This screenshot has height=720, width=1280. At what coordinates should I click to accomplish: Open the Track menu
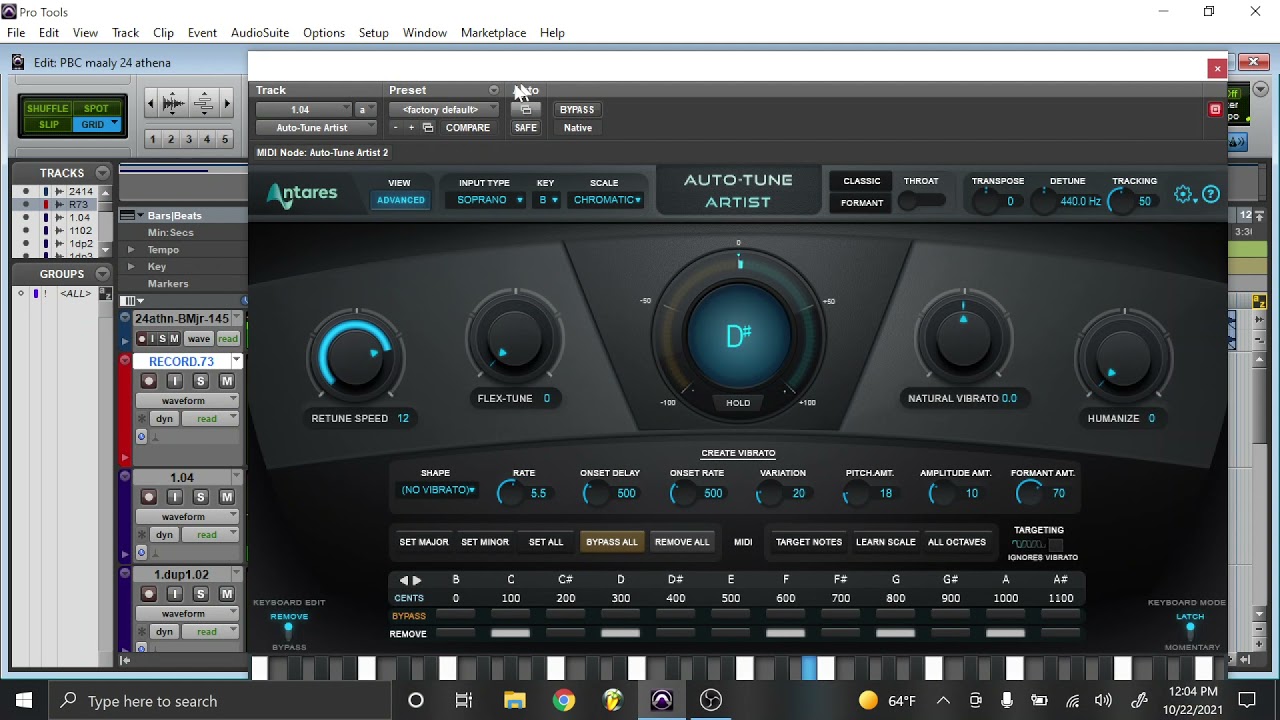coord(125,33)
